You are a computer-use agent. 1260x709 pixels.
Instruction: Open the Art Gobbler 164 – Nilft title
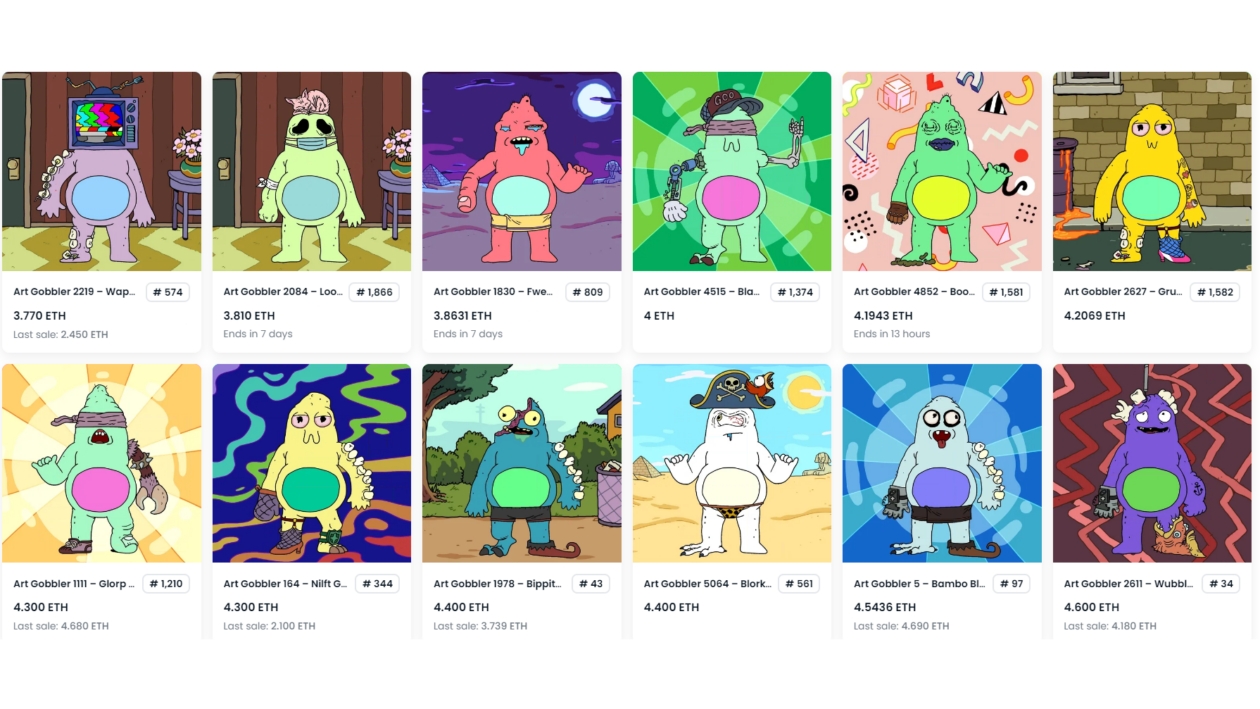click(285, 584)
